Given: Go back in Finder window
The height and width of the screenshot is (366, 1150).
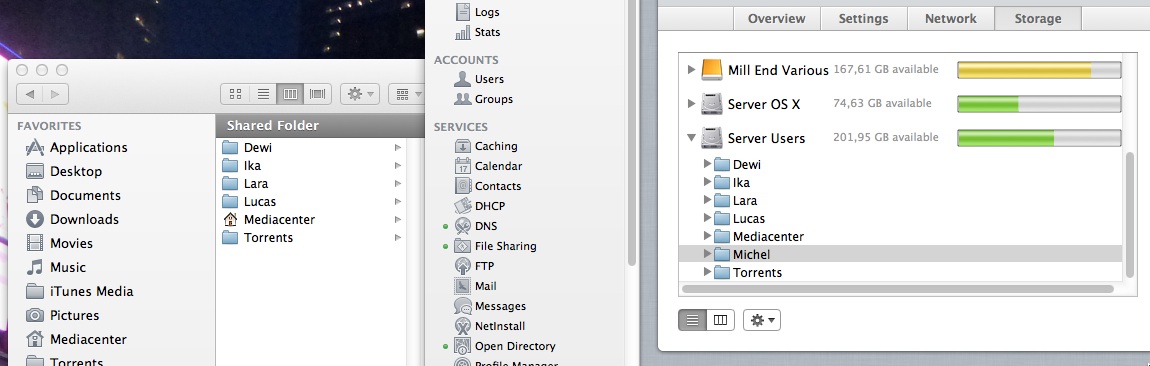Looking at the screenshot, I should coord(29,94).
